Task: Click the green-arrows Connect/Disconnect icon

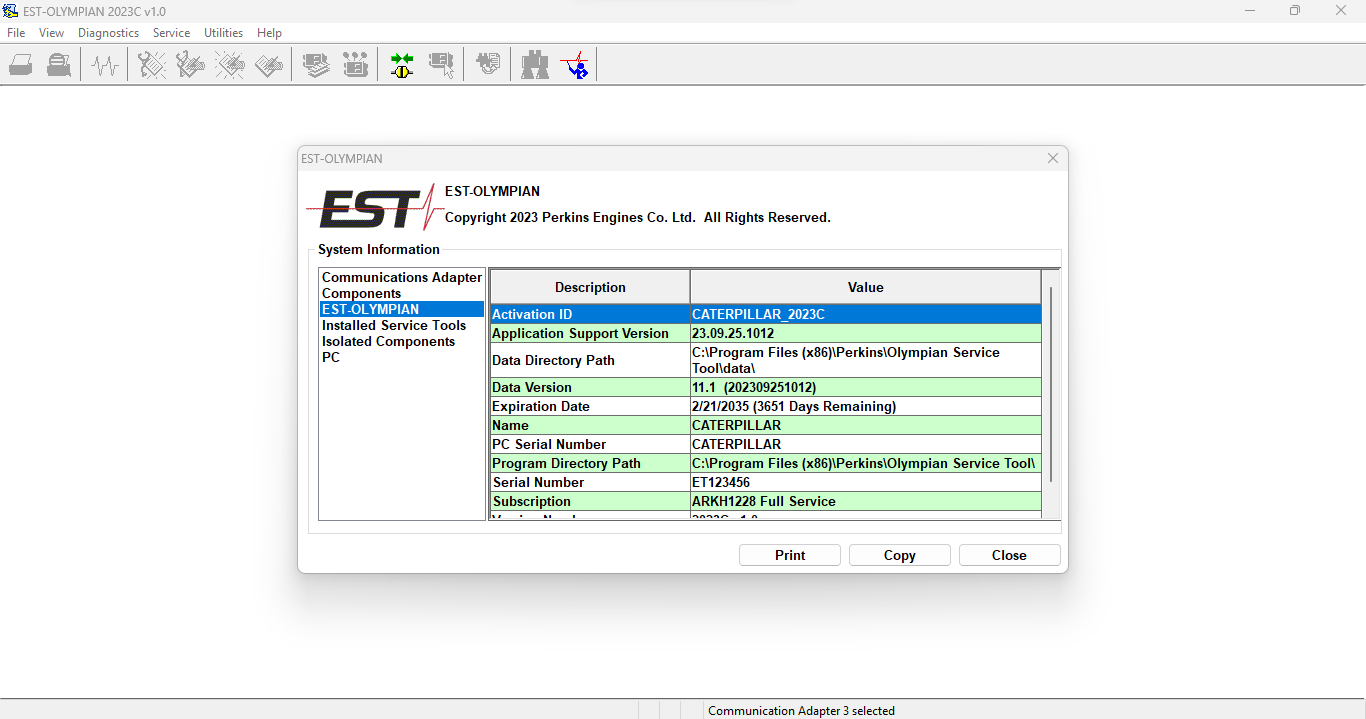Action: click(x=402, y=66)
